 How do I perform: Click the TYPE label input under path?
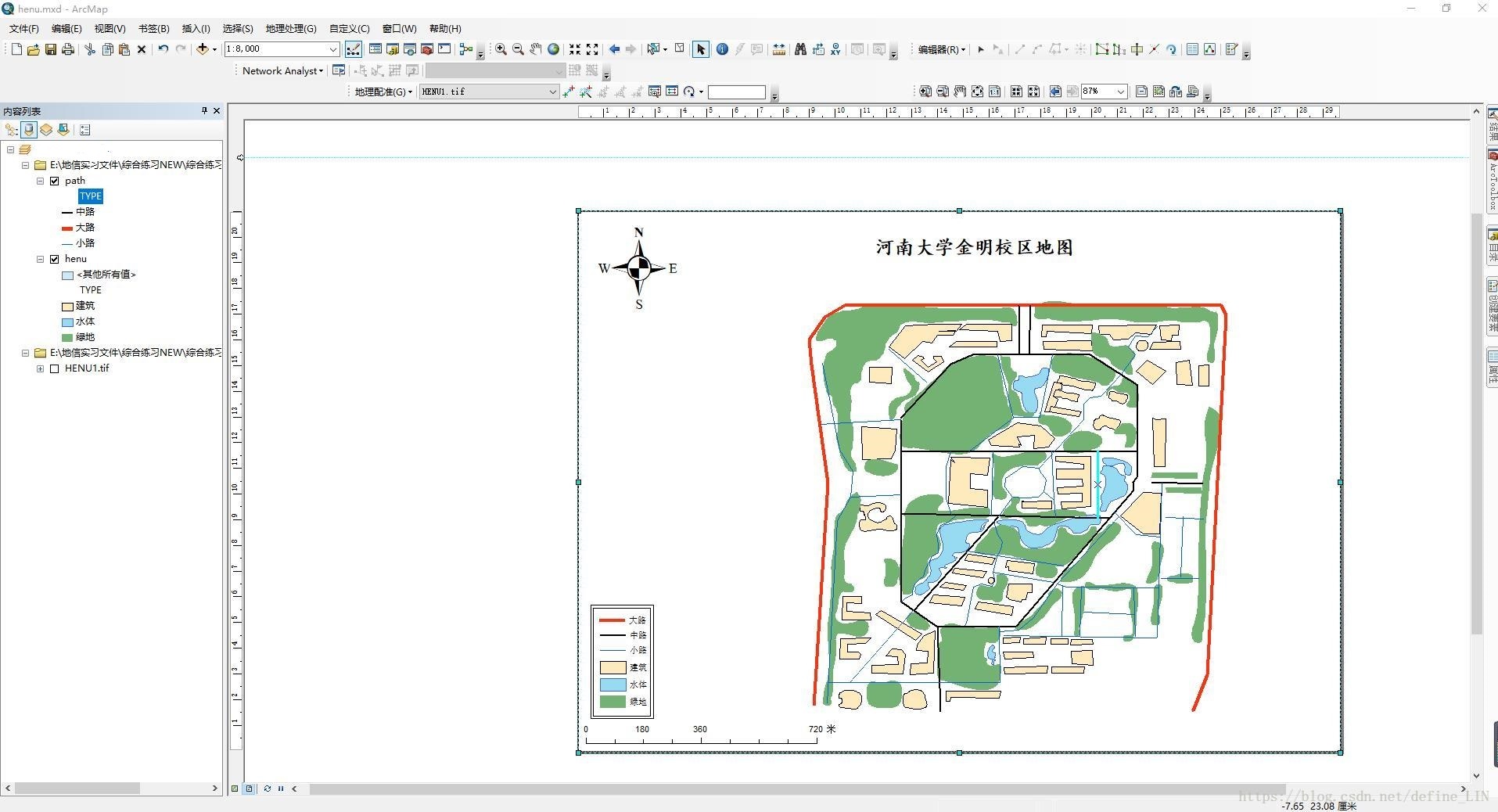[90, 196]
